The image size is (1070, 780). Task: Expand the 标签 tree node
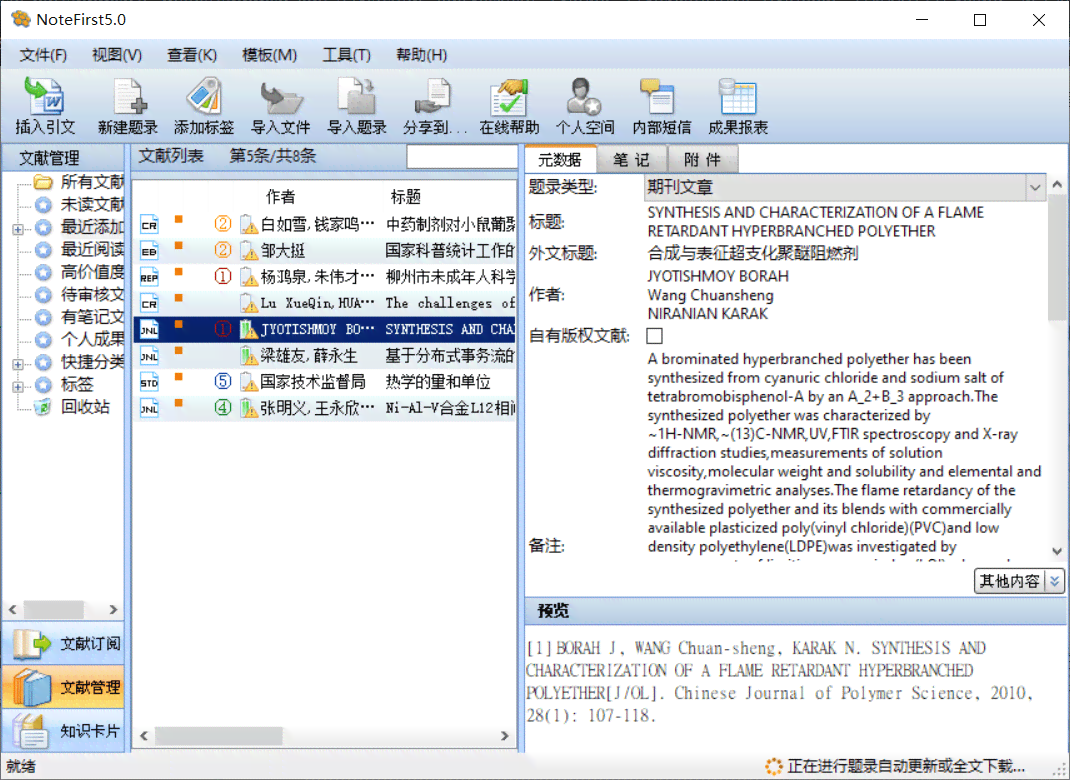[18, 386]
